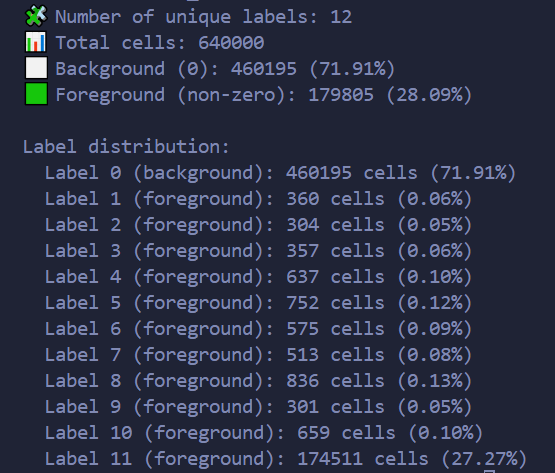
Task: Click the 'Number of unique labels: 12' line
Action: coord(204,17)
